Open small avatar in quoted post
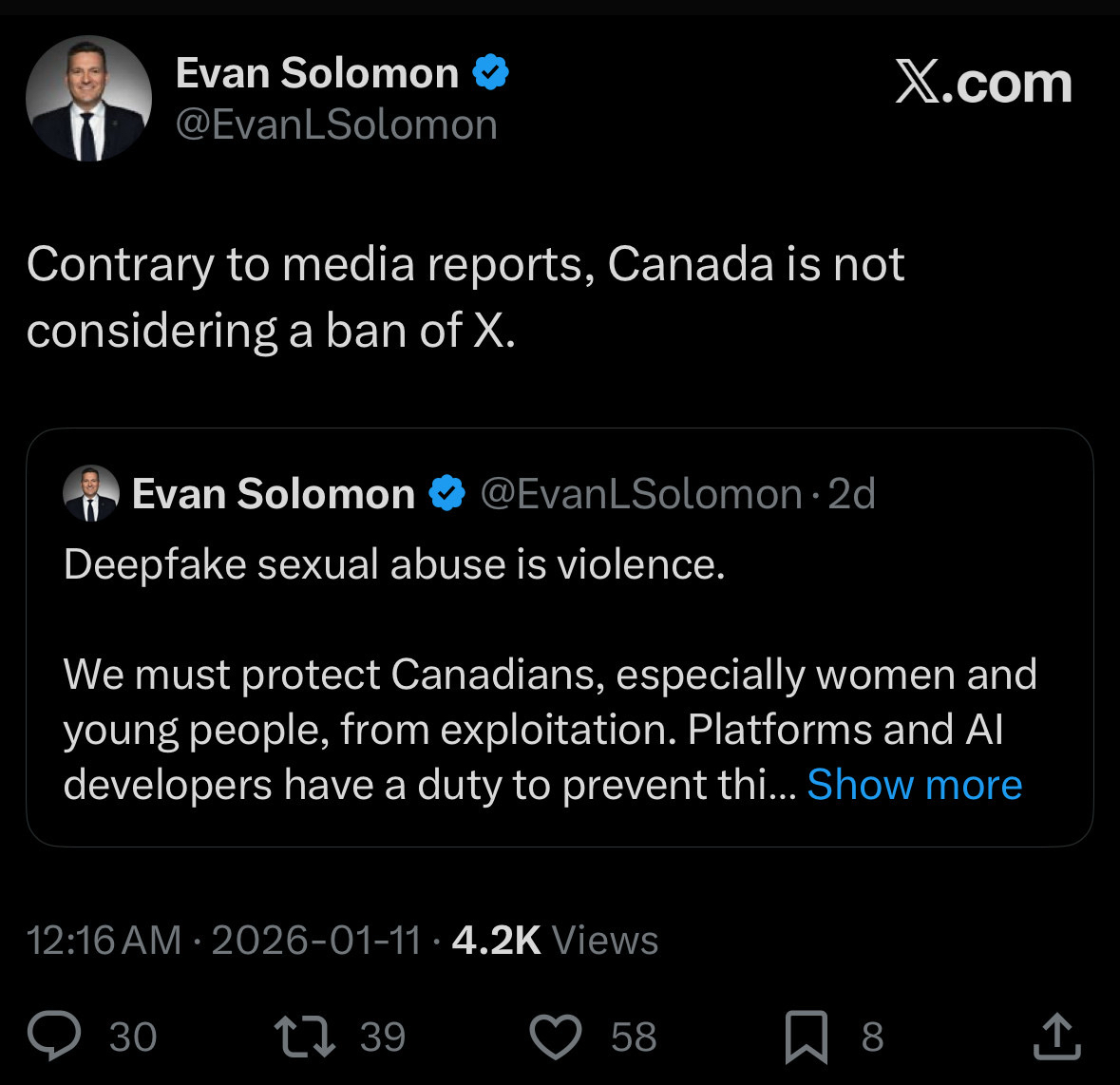The width and height of the screenshot is (1120, 1085). [91, 494]
